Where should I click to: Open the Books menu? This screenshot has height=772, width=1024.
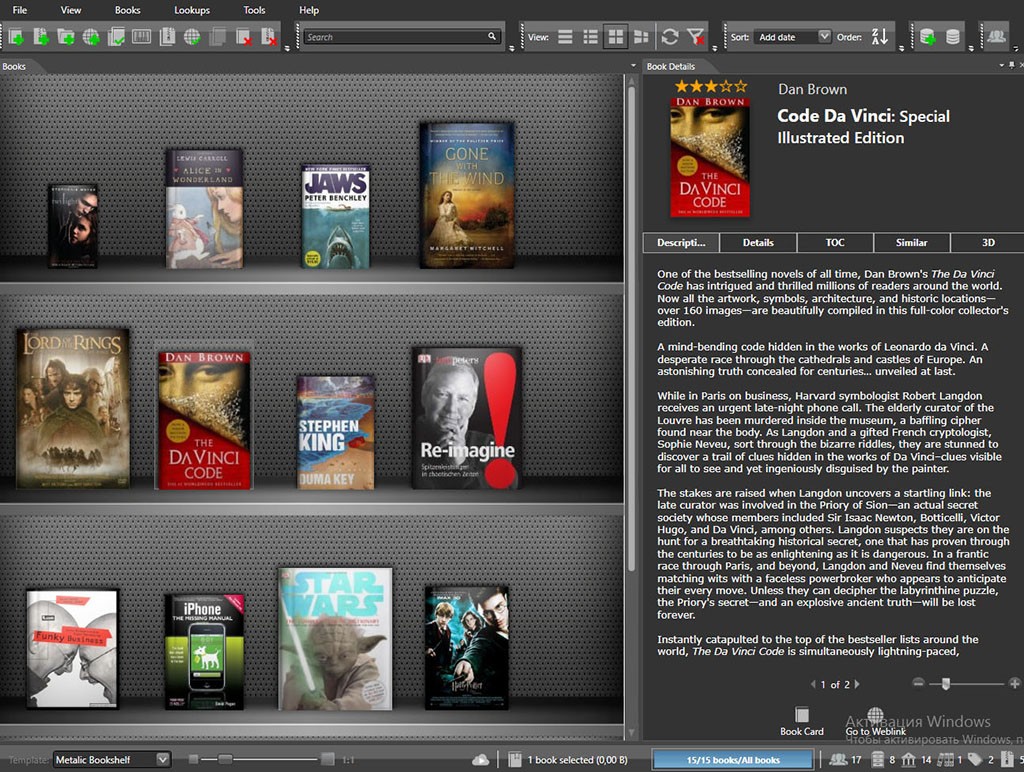pyautogui.click(x=127, y=10)
